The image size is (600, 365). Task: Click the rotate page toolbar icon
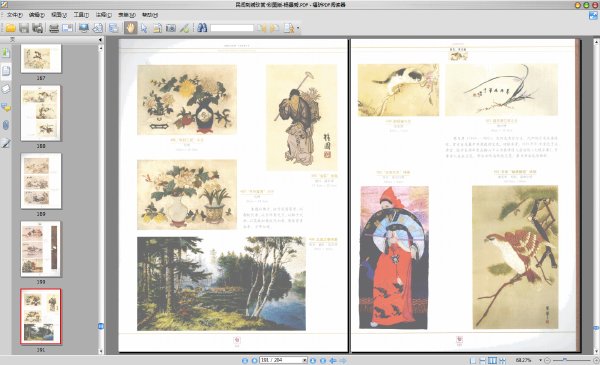(97, 28)
